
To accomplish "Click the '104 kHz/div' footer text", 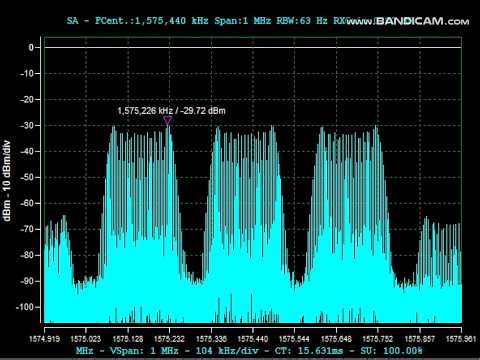I will point(227,351).
